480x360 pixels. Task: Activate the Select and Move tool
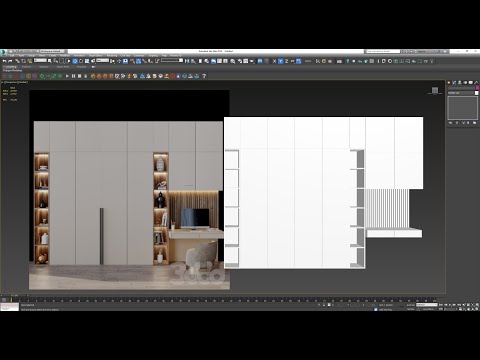(75, 61)
